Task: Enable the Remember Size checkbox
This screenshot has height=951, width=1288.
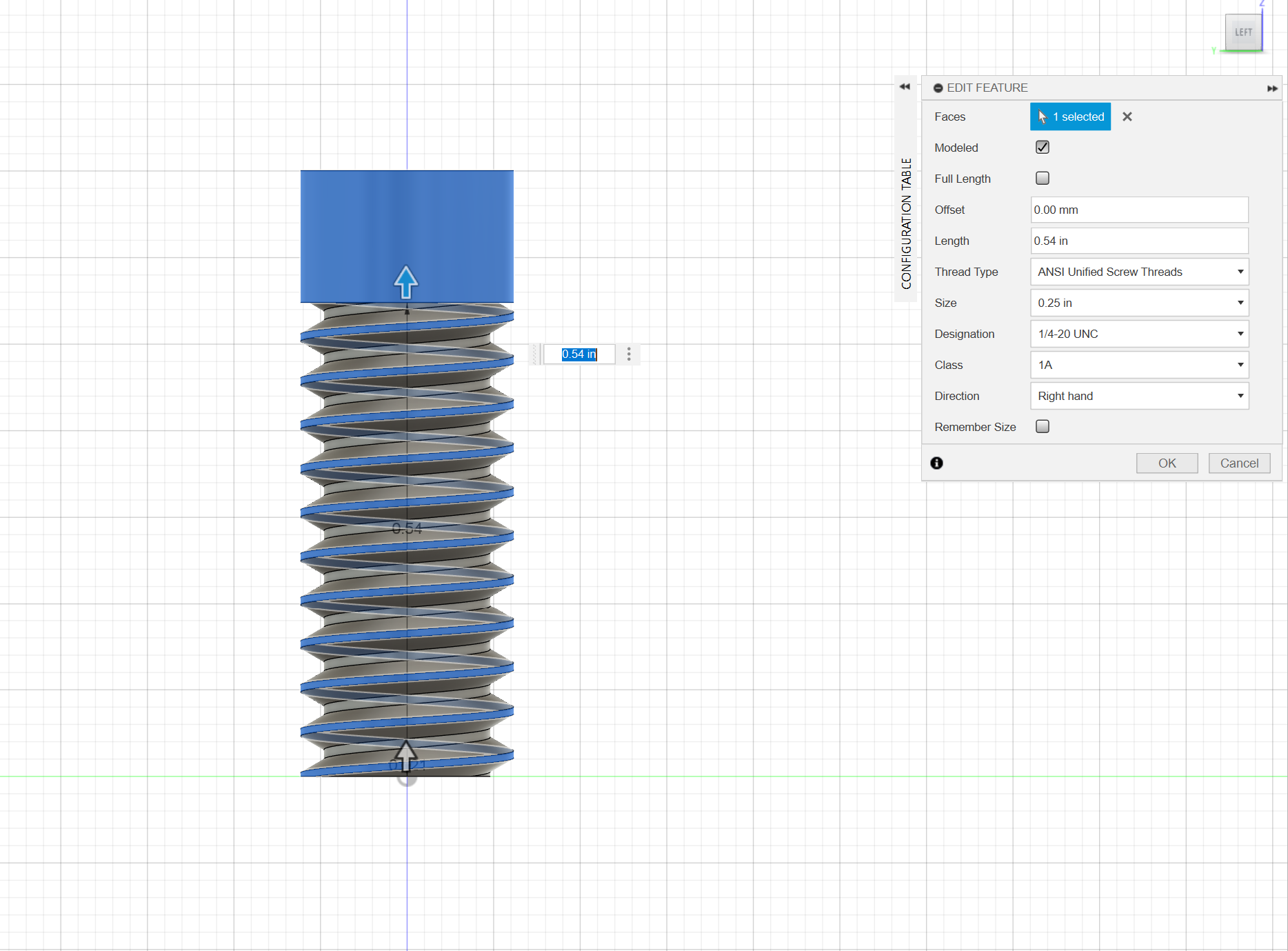Action: [x=1043, y=427]
